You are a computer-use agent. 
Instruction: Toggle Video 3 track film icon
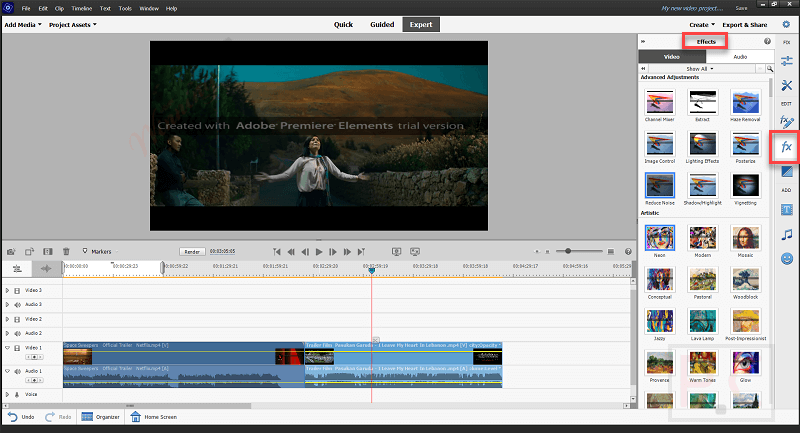(x=17, y=290)
